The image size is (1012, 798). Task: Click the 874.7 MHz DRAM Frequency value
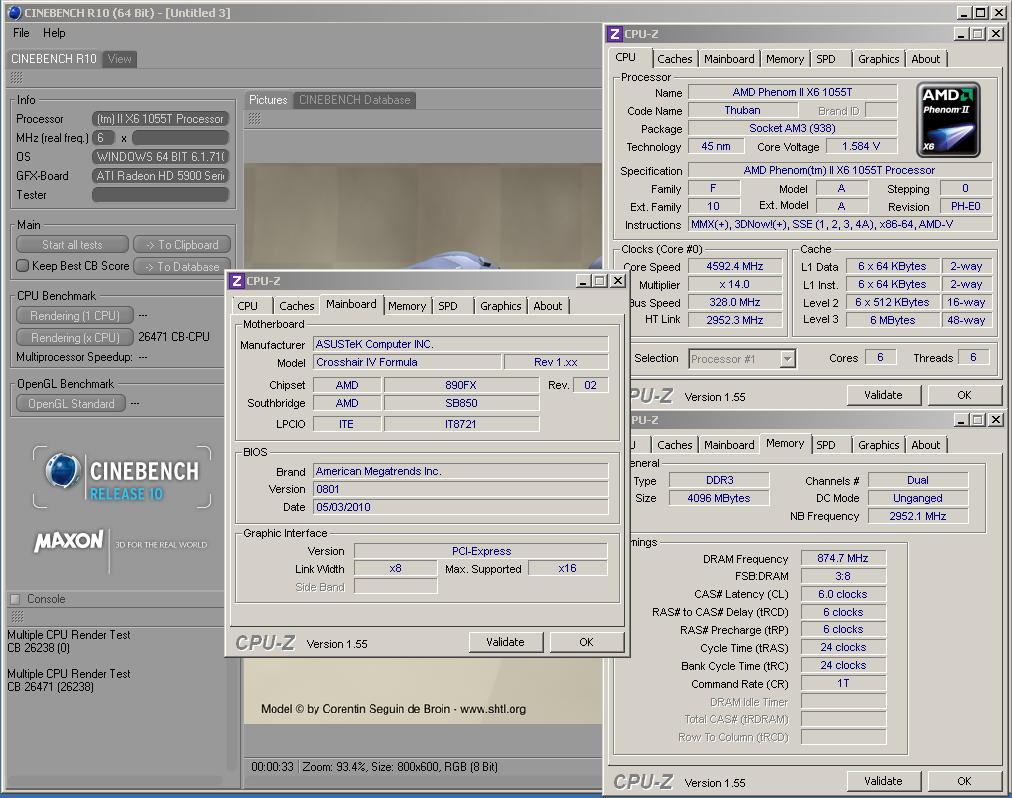(843, 558)
